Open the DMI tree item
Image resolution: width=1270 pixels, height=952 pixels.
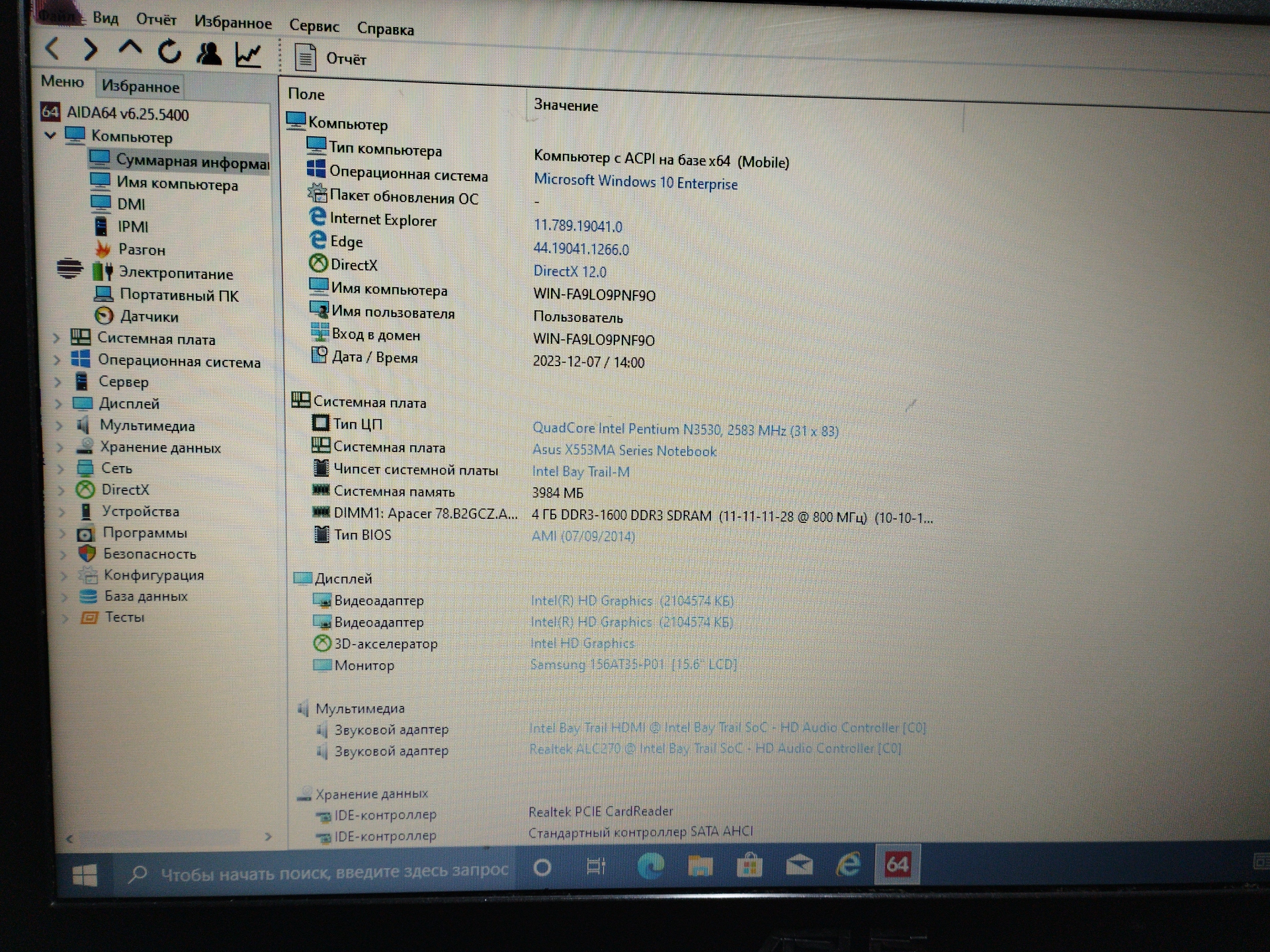coord(131,204)
